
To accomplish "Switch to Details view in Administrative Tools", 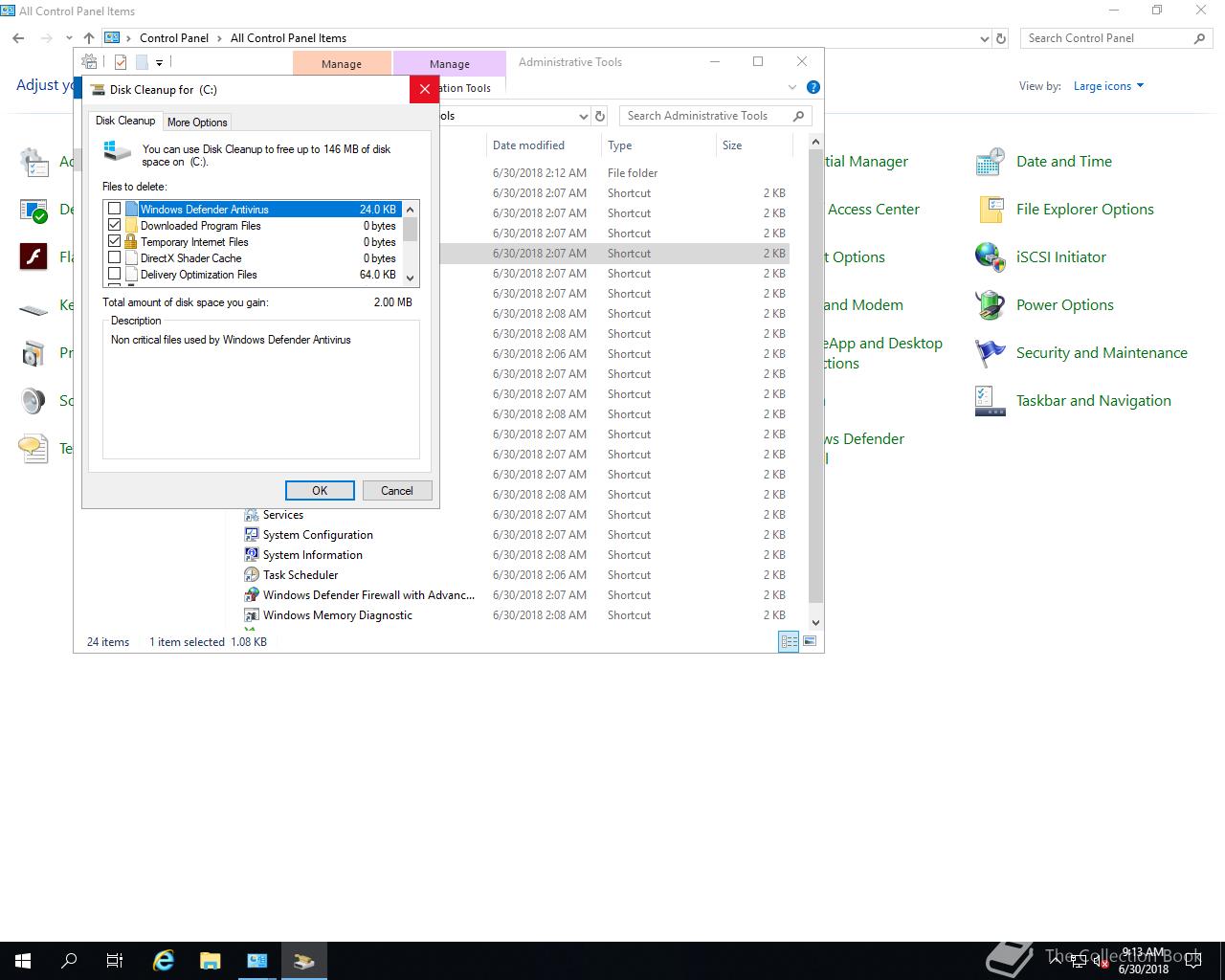I will tap(789, 642).
